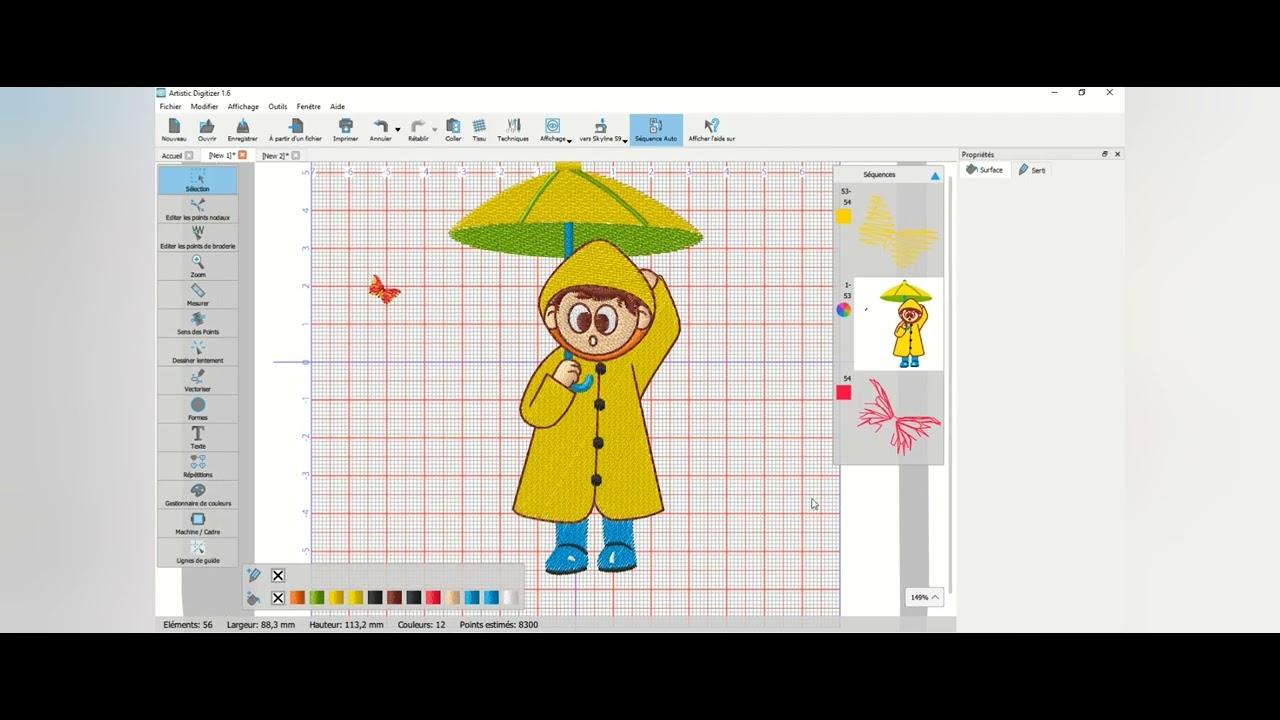Send the design 'vers Skyline S9'
Viewport: 1280px width, 720px height.
point(600,130)
